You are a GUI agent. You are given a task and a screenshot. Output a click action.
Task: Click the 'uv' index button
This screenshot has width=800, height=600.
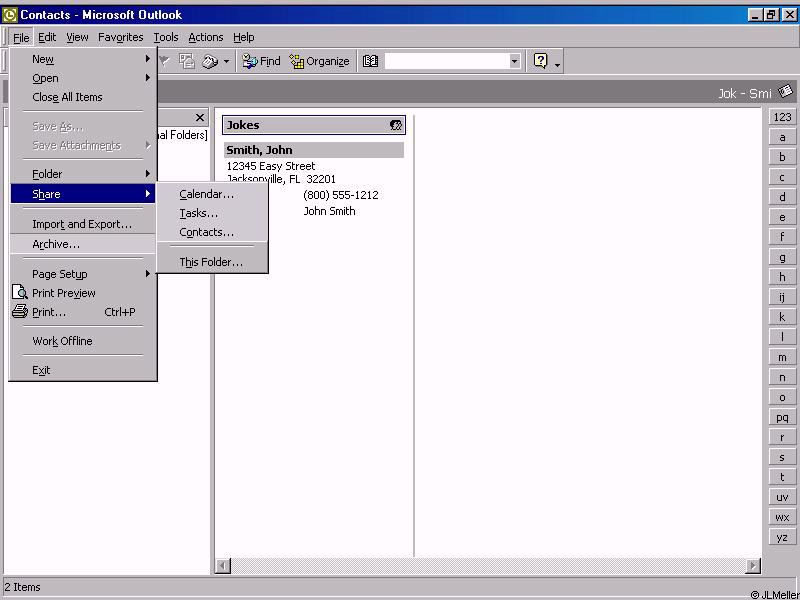pyautogui.click(x=782, y=497)
